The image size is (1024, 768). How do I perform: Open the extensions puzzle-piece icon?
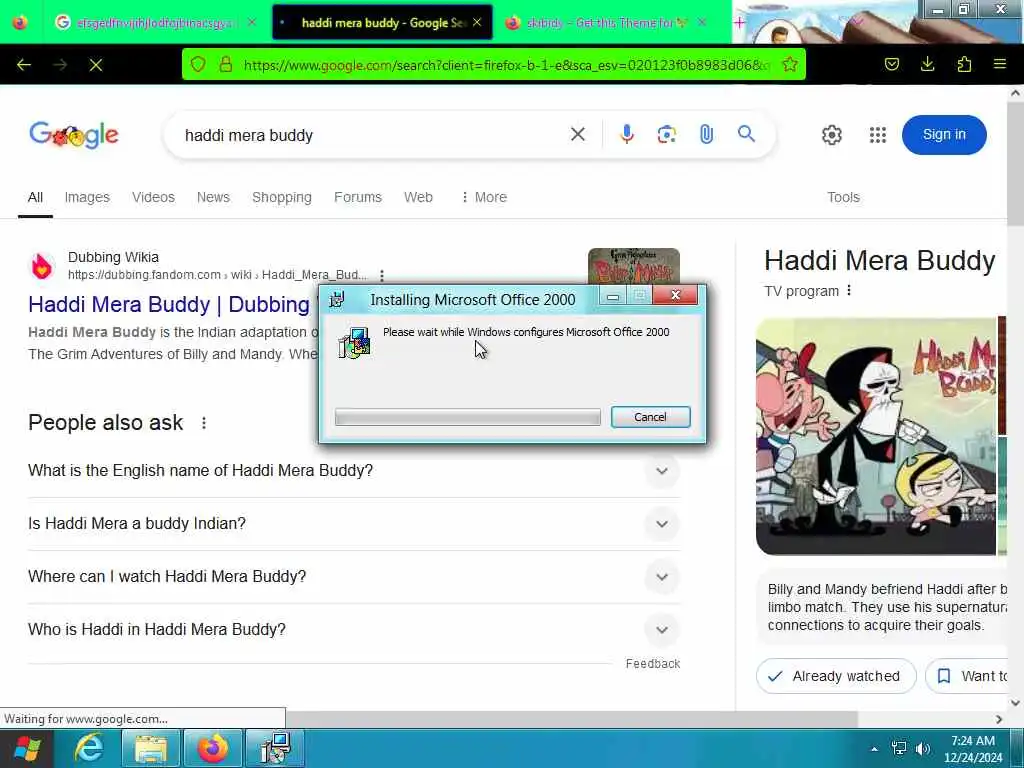[964, 64]
